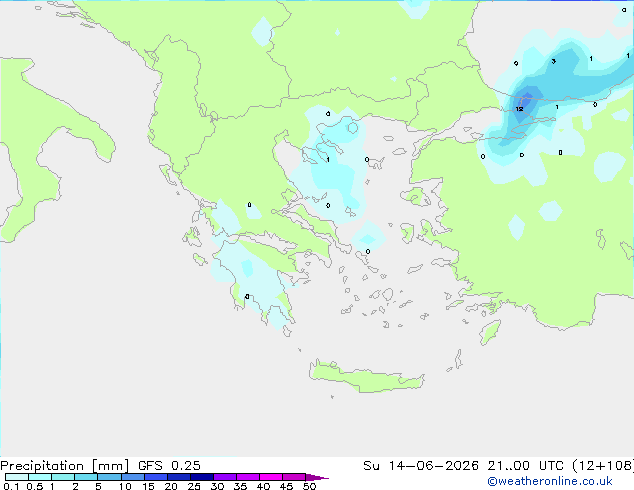The height and width of the screenshot is (490, 634).
Task: Click the 0.5–1 mm legend swatch
Action: coord(40,477)
